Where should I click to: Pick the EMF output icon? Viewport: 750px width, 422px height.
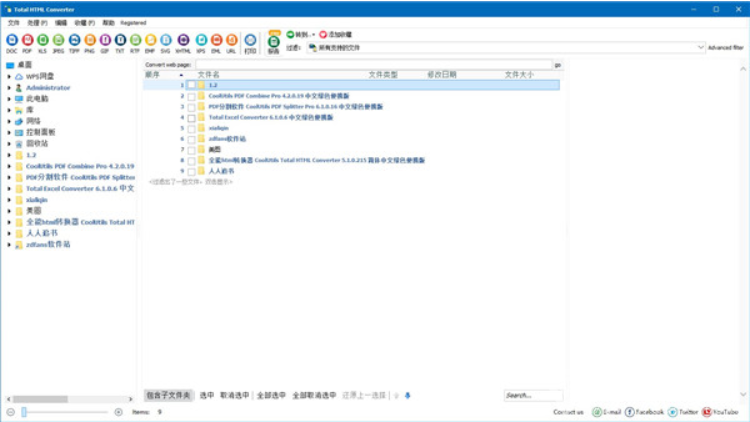pos(150,40)
